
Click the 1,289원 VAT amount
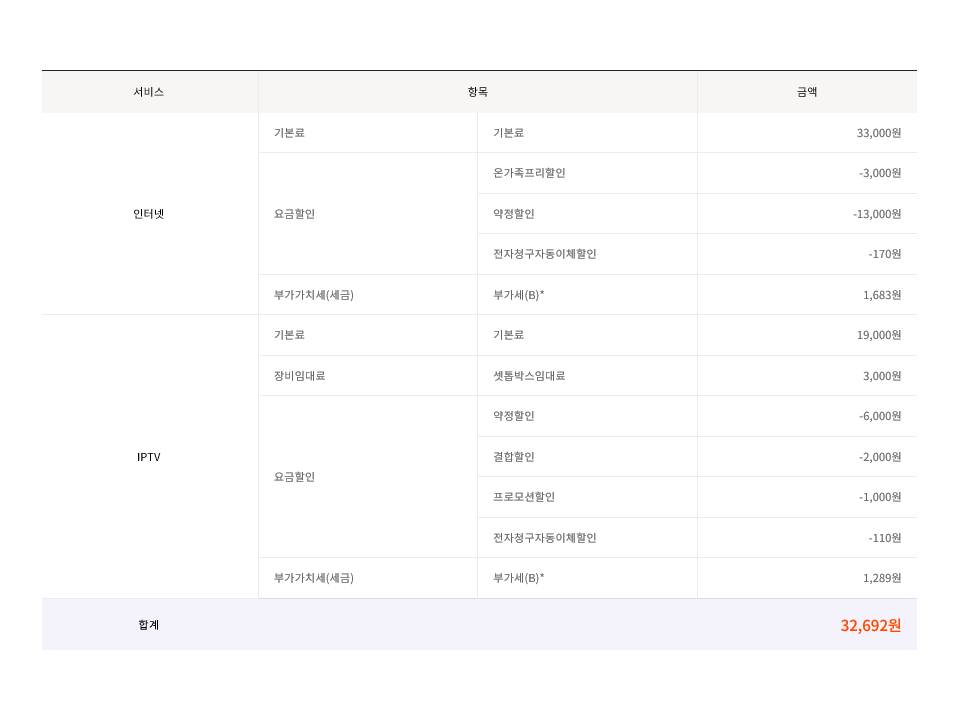pos(881,578)
